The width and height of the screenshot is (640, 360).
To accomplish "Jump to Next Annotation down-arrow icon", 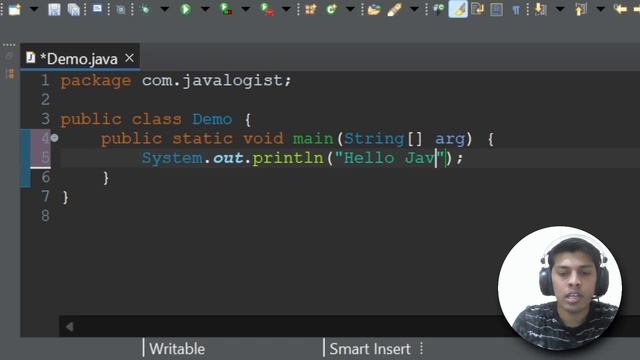I will point(540,9).
